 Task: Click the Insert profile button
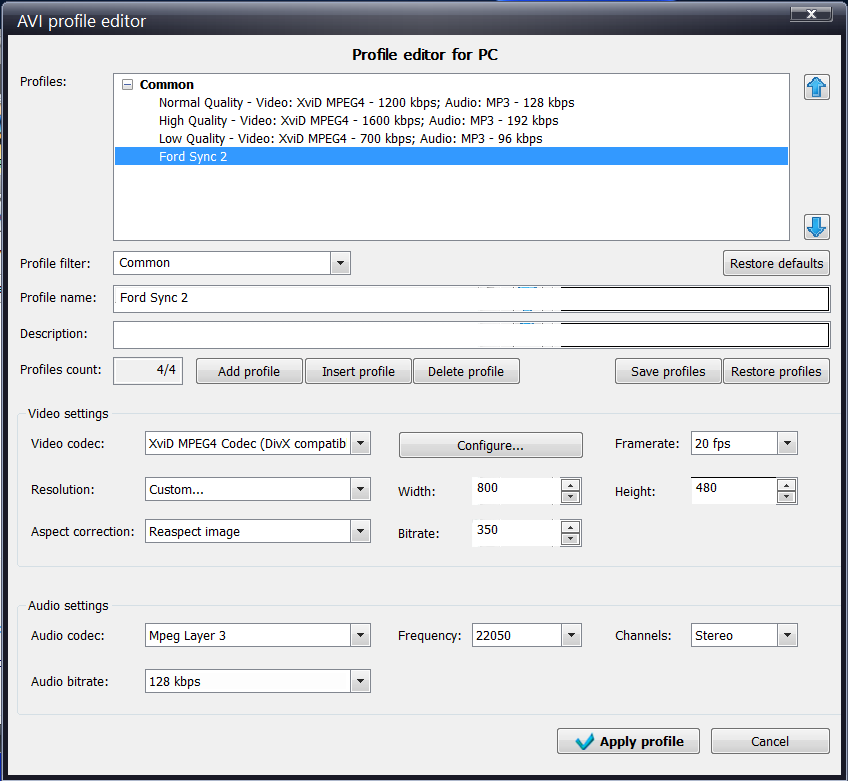tap(358, 372)
